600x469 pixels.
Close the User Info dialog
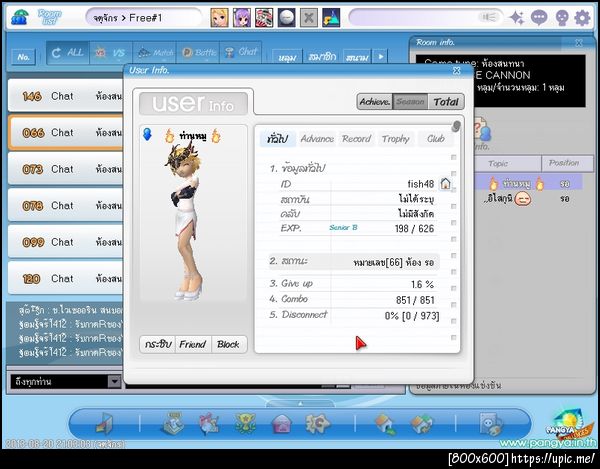(x=457, y=70)
